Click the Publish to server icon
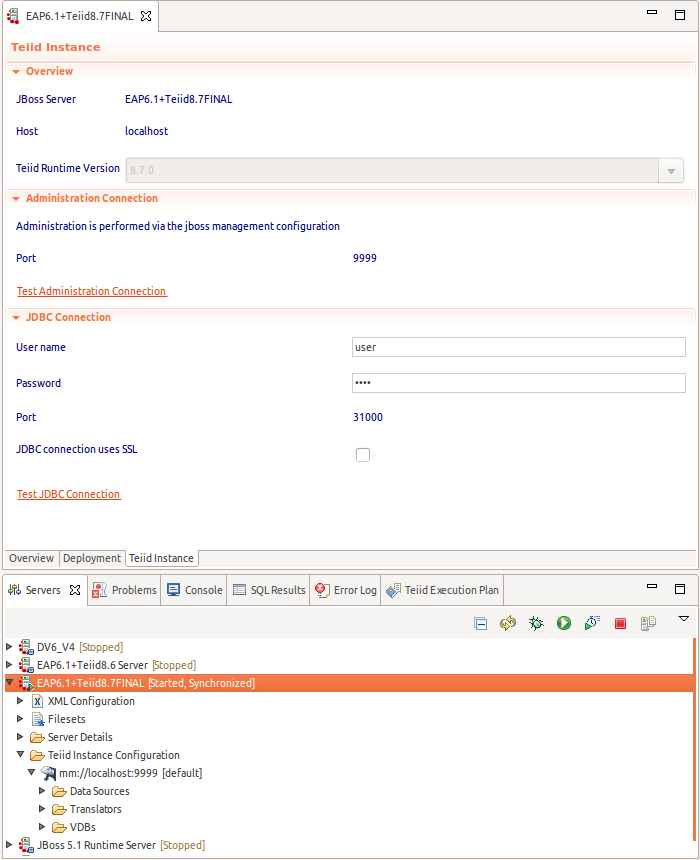Image resolution: width=700 pixels, height=860 pixels. click(648, 623)
